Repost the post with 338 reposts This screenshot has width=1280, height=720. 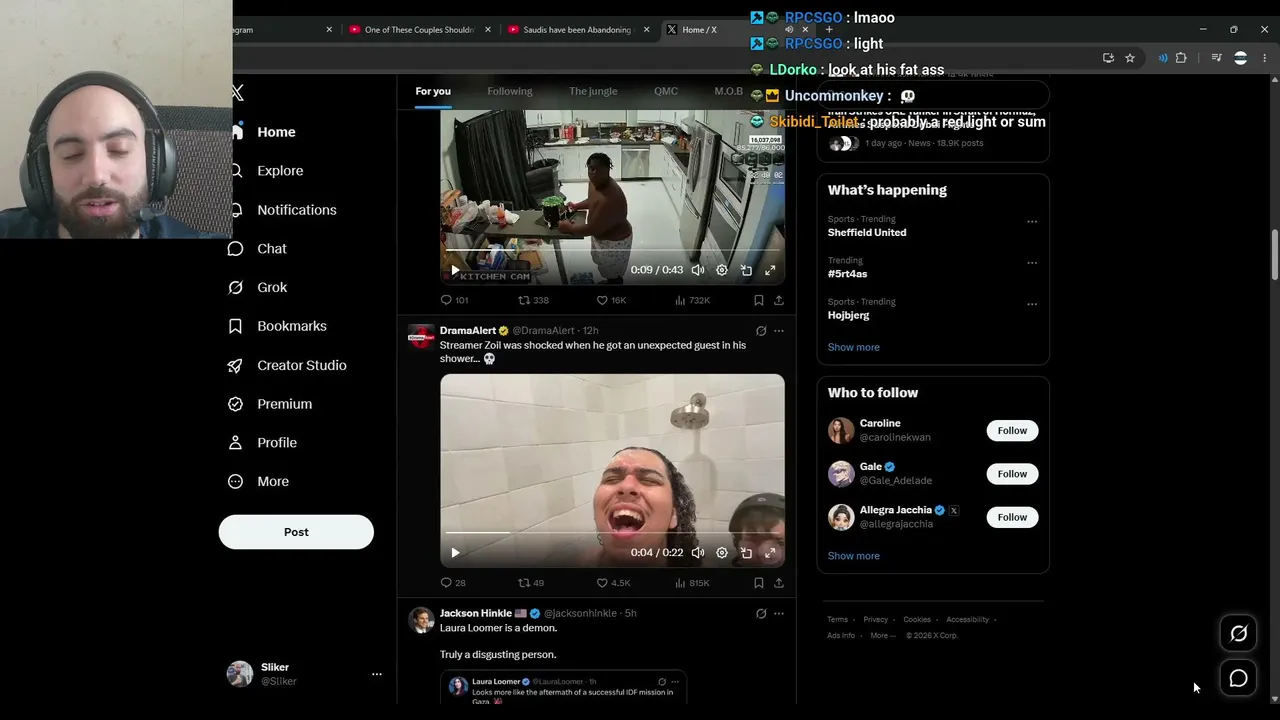pyautogui.click(x=533, y=300)
